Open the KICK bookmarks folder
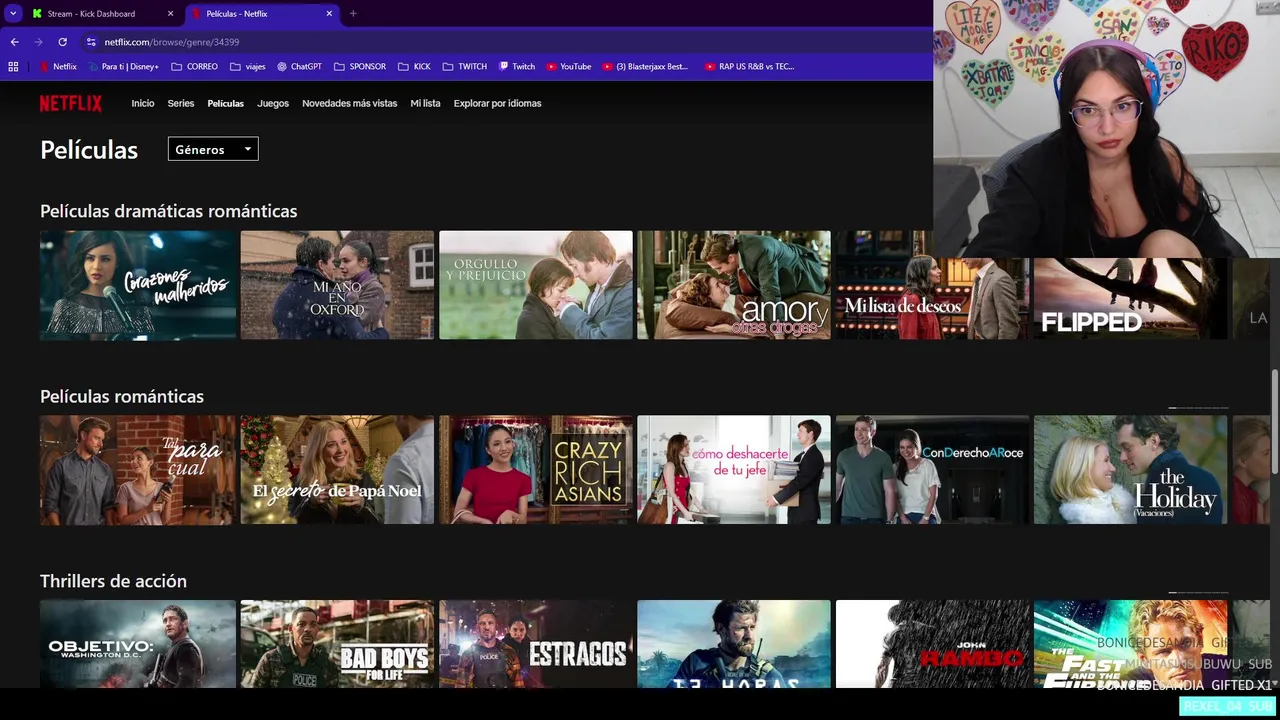Image resolution: width=1280 pixels, height=720 pixels. pyautogui.click(x=414, y=67)
